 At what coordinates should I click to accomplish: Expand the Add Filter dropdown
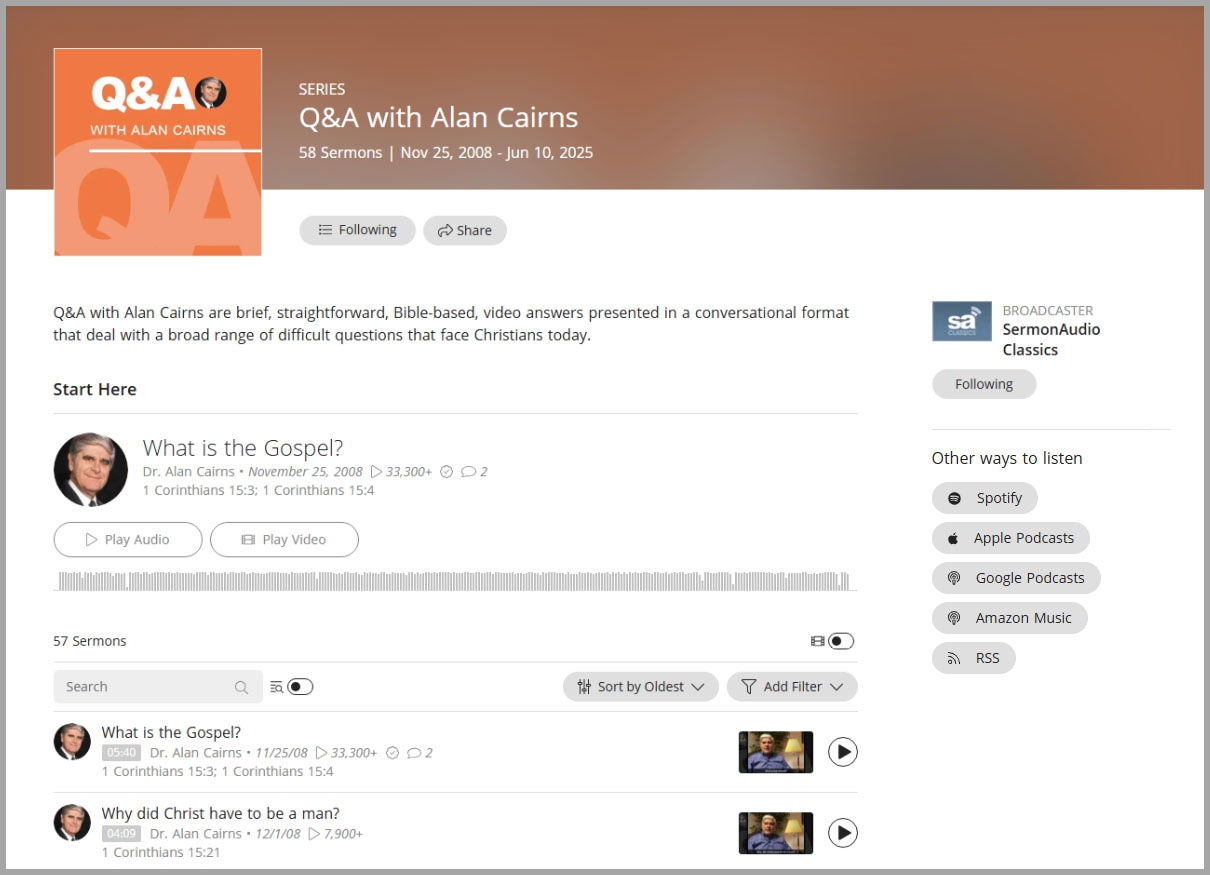coord(792,687)
